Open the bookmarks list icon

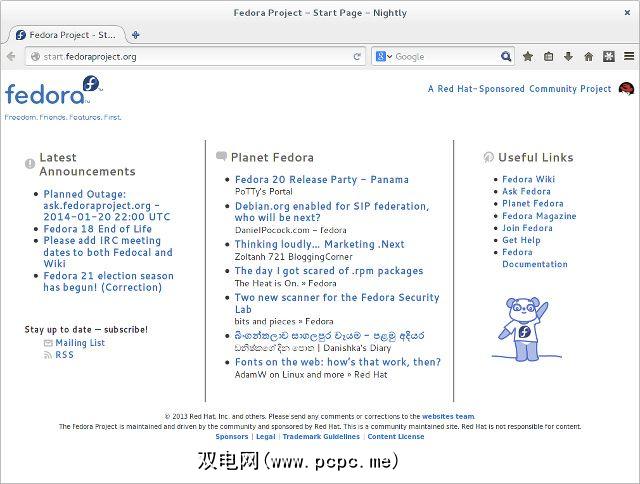pos(549,56)
